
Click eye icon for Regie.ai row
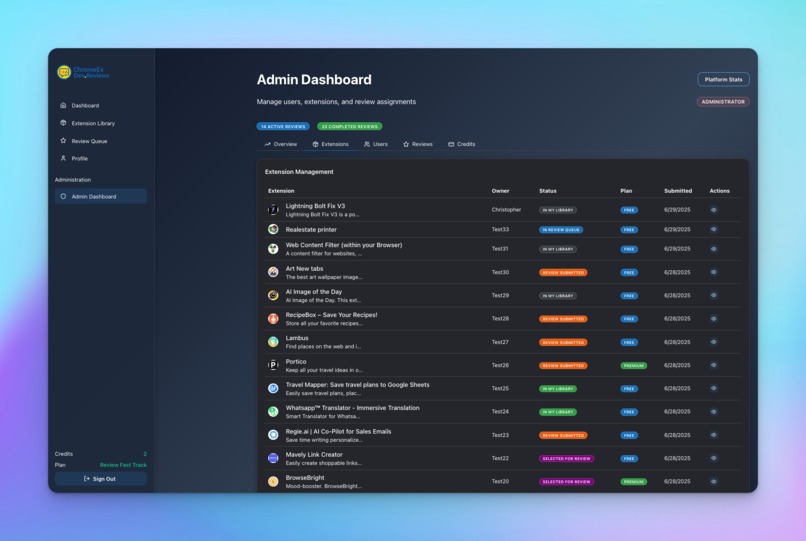pos(713,435)
